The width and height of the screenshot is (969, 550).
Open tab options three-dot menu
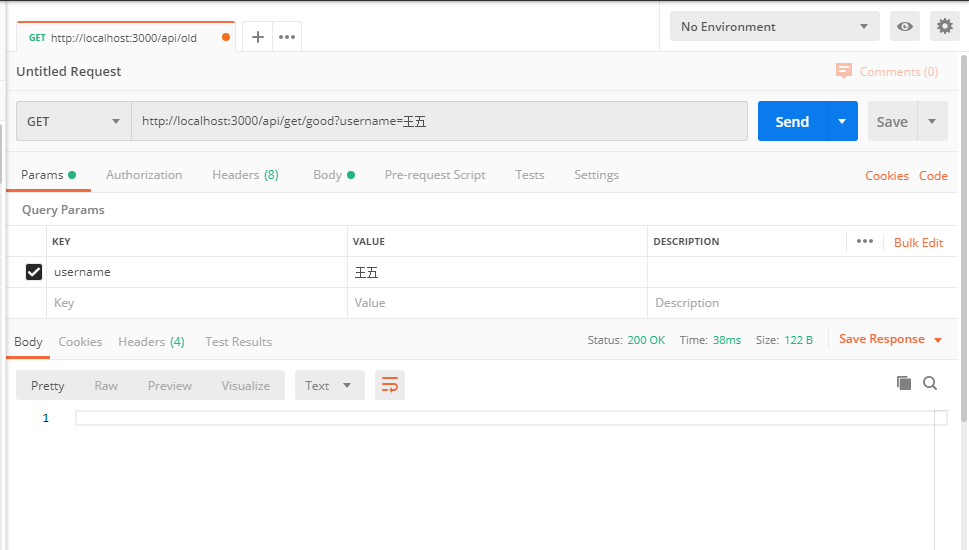point(287,37)
